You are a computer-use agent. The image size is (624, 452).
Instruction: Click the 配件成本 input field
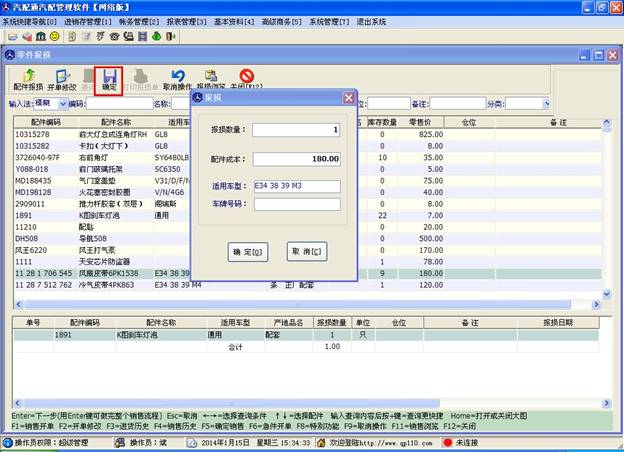click(296, 159)
